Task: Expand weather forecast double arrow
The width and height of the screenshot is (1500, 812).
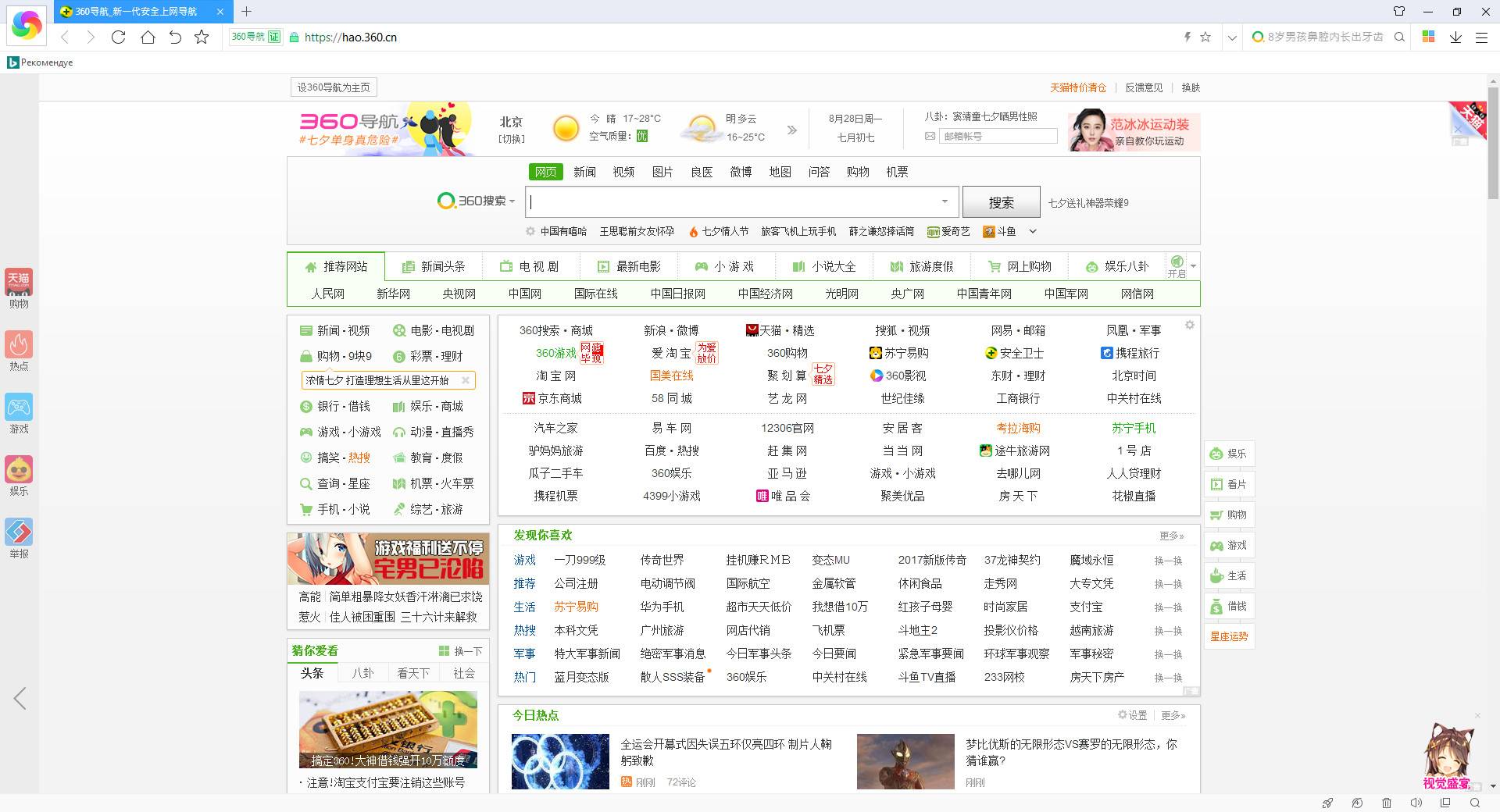Action: (791, 130)
